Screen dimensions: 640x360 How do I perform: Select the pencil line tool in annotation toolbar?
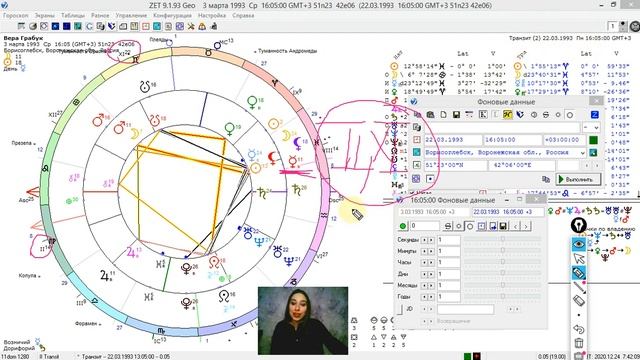(579, 287)
